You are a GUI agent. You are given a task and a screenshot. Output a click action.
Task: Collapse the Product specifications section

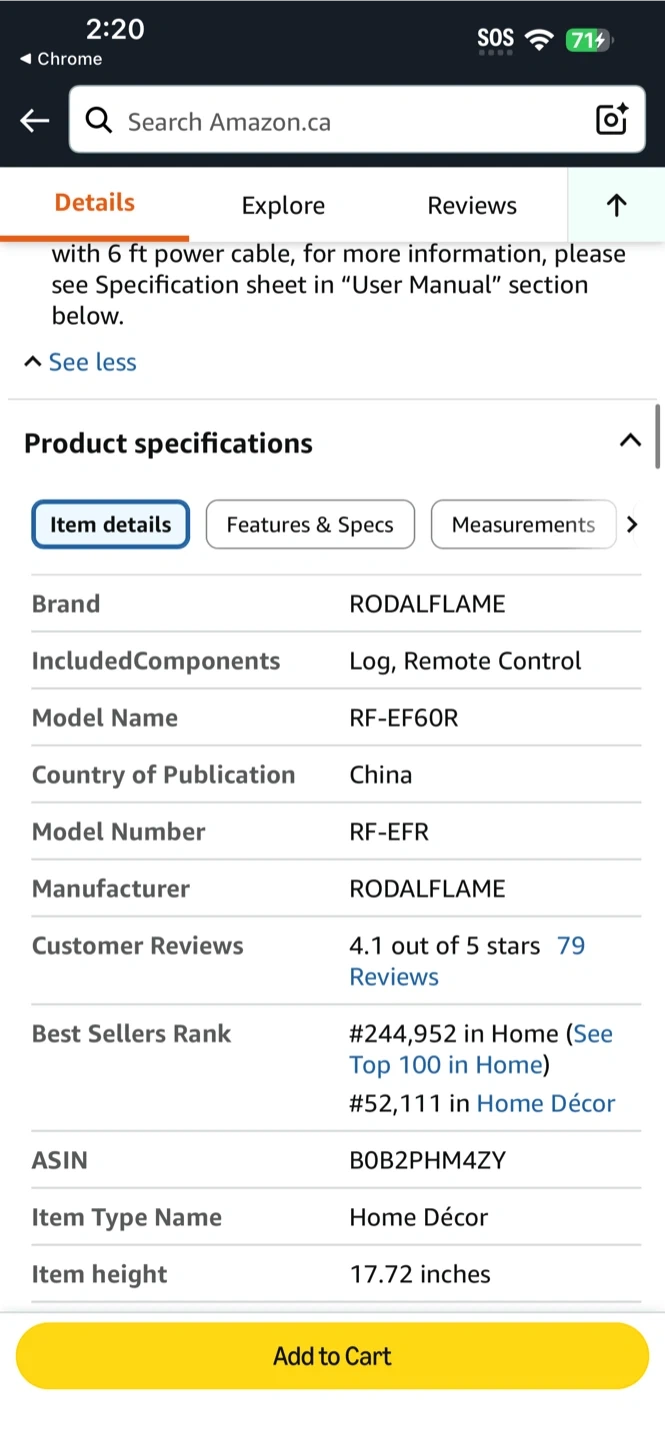point(630,441)
